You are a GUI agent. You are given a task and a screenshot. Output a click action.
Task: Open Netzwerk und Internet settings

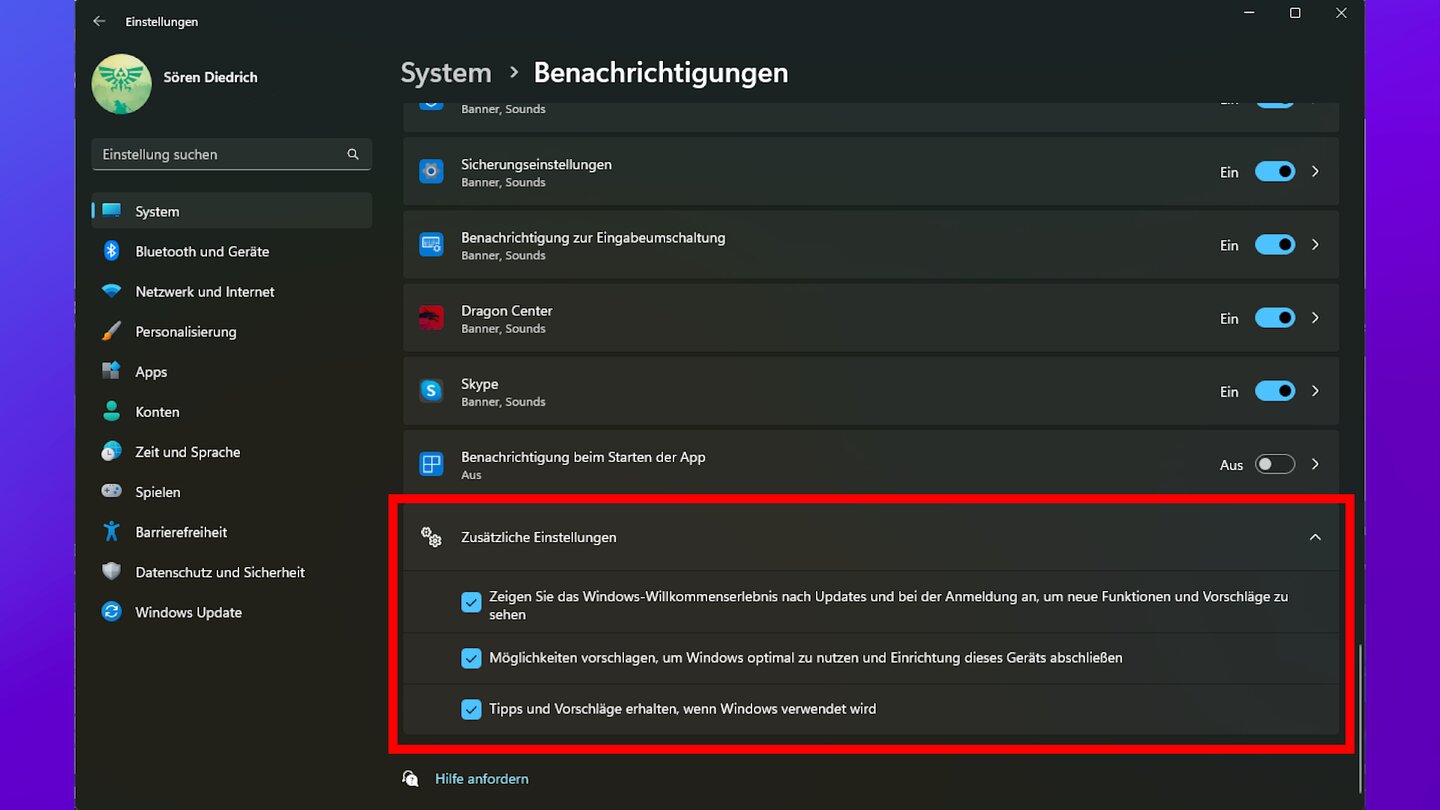coord(205,292)
